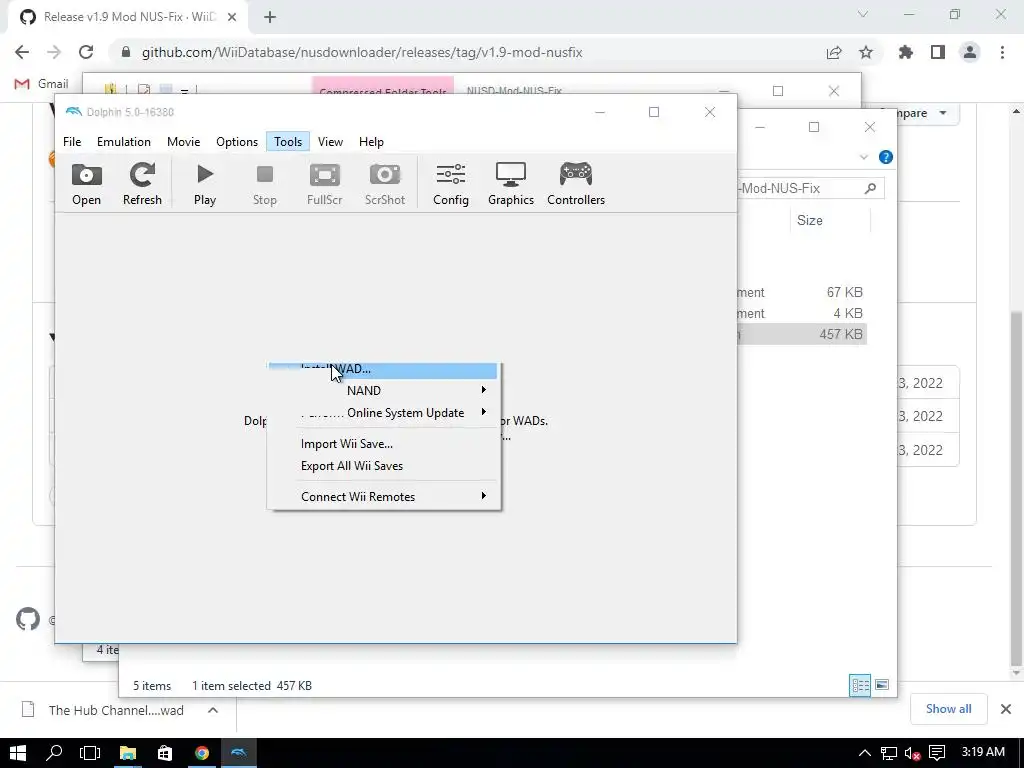Open Chrome profile avatar

pos(970,52)
